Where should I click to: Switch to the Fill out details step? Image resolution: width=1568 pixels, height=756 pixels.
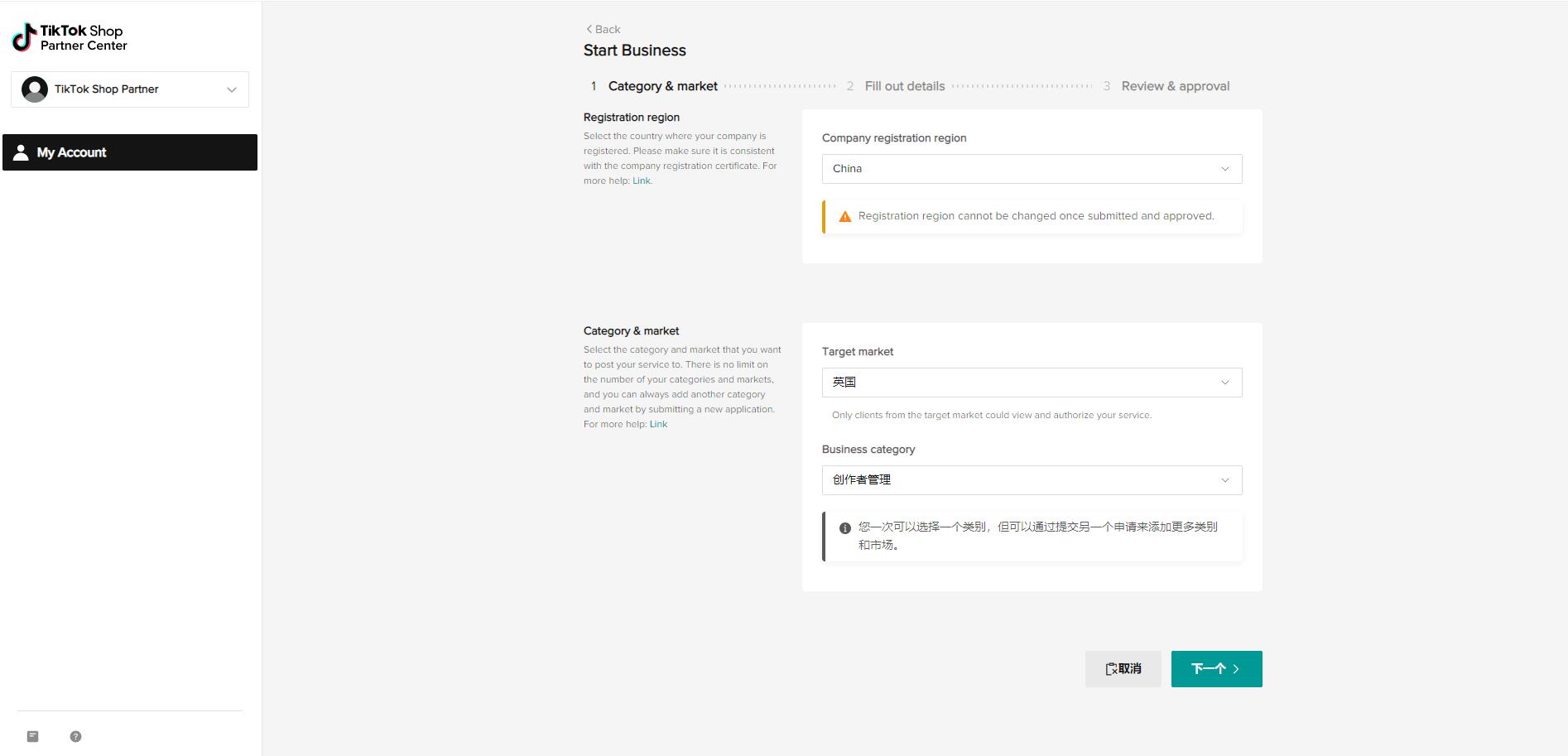(904, 86)
